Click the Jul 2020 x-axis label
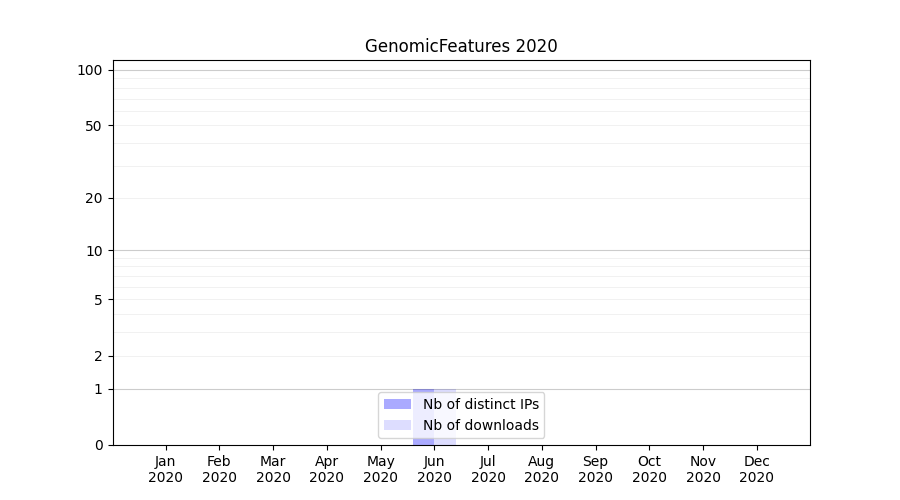Image resolution: width=900 pixels, height=500 pixels. tap(488, 469)
